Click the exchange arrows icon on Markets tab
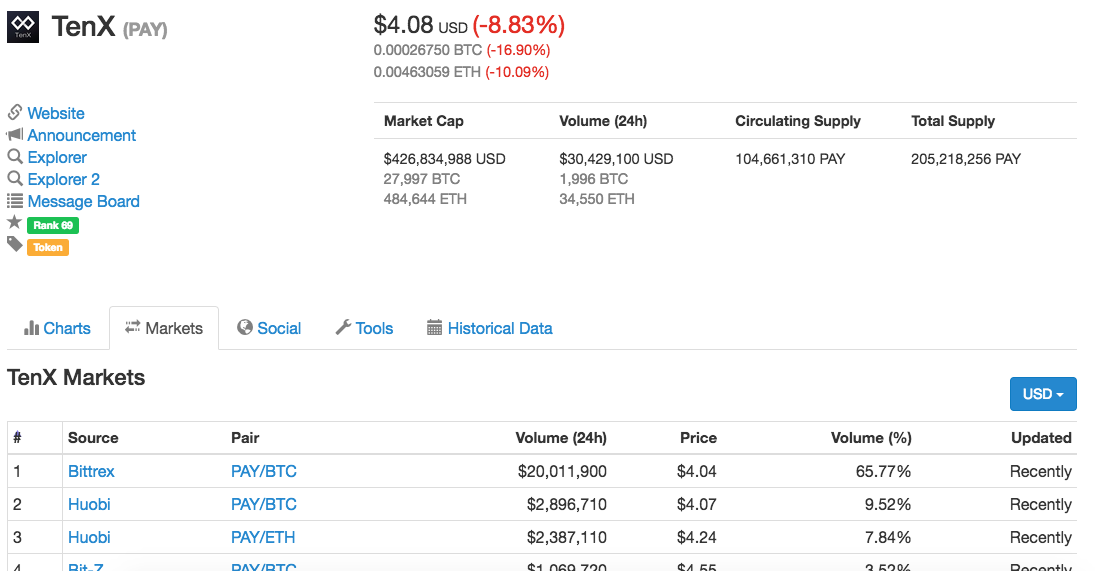Viewport: 1095px width, 571px height. (x=133, y=327)
